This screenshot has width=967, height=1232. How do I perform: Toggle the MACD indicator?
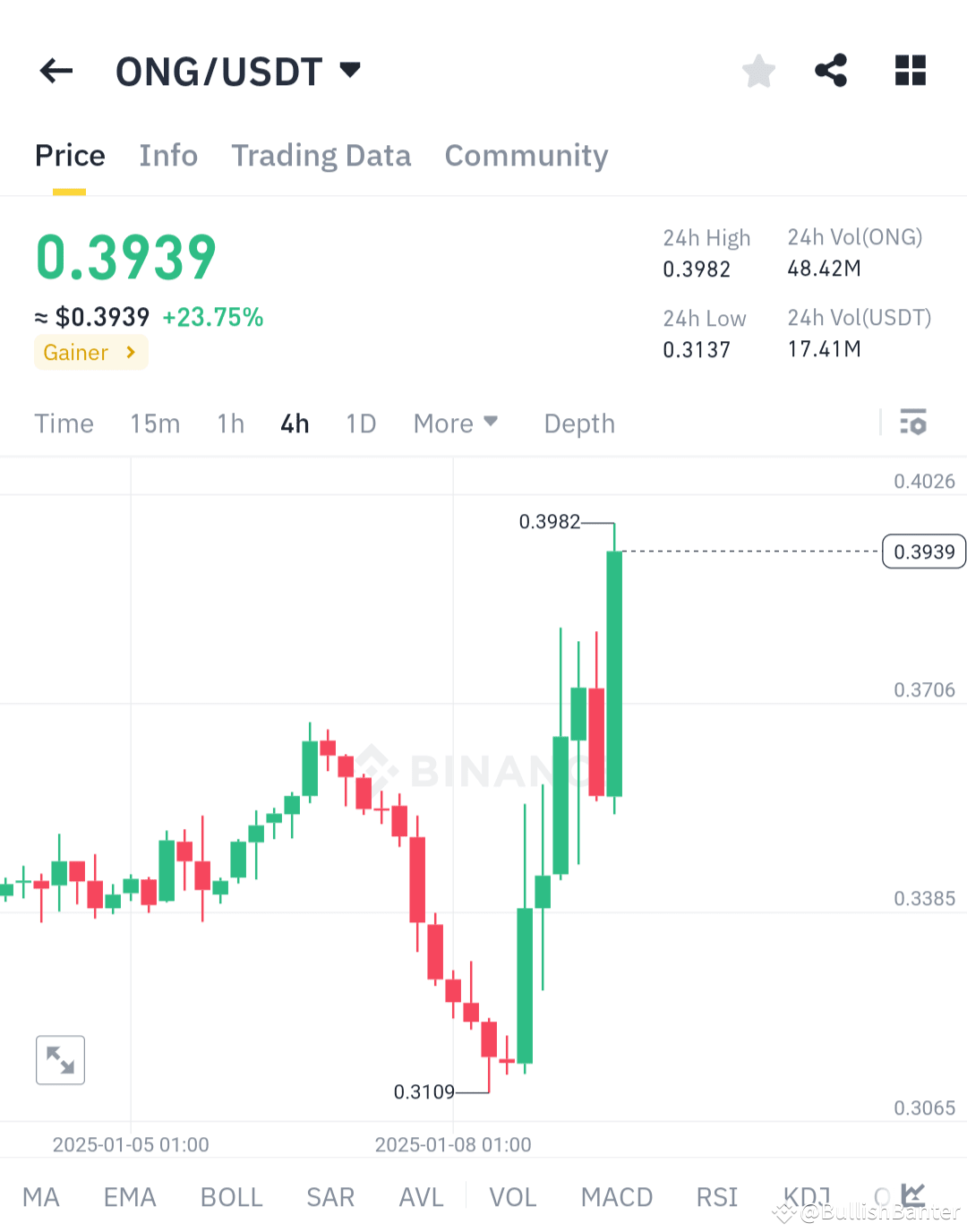click(x=616, y=1196)
